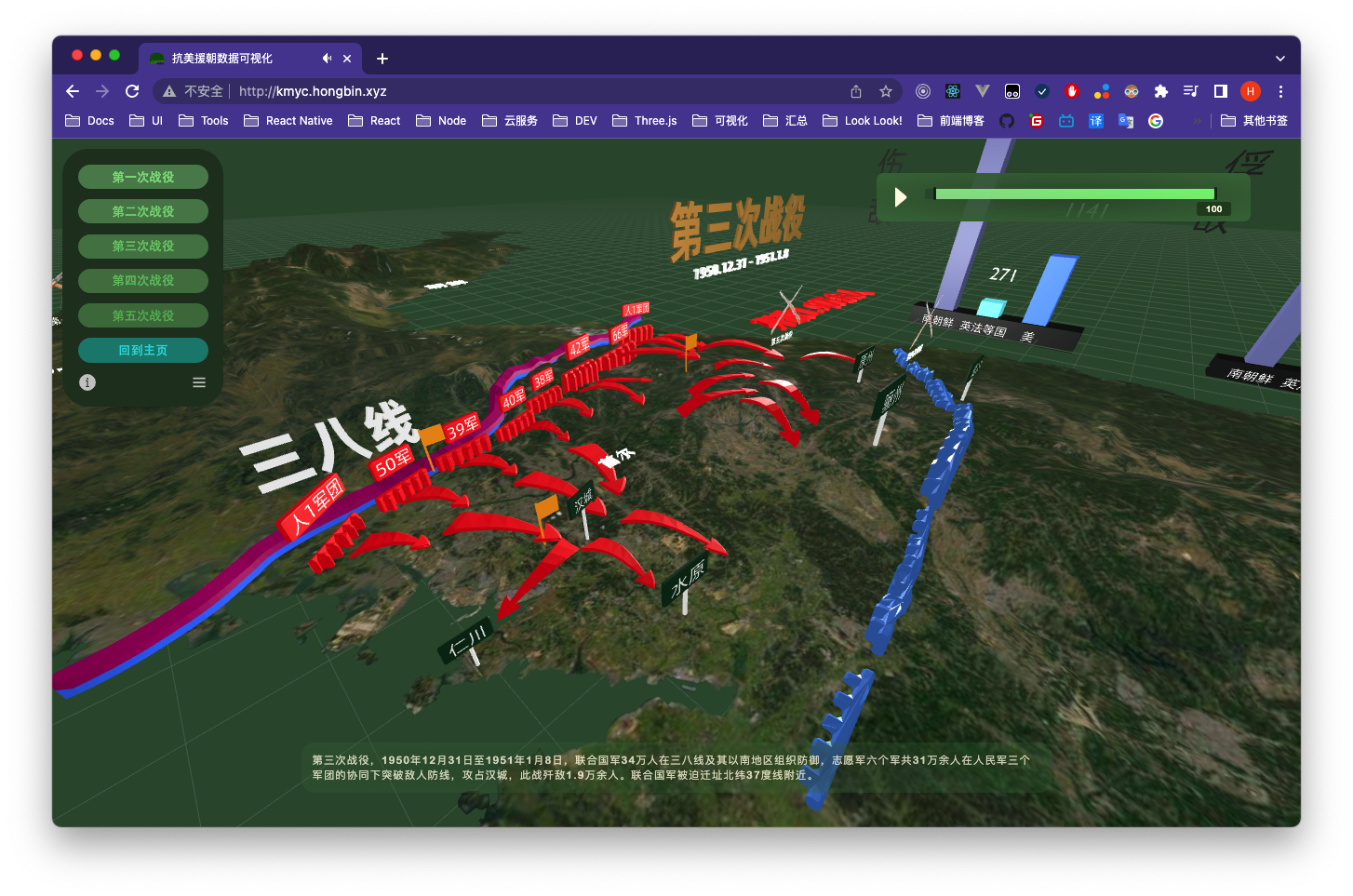The image size is (1353, 896).
Task: Open the Google Translate bookmark
Action: tap(1126, 121)
